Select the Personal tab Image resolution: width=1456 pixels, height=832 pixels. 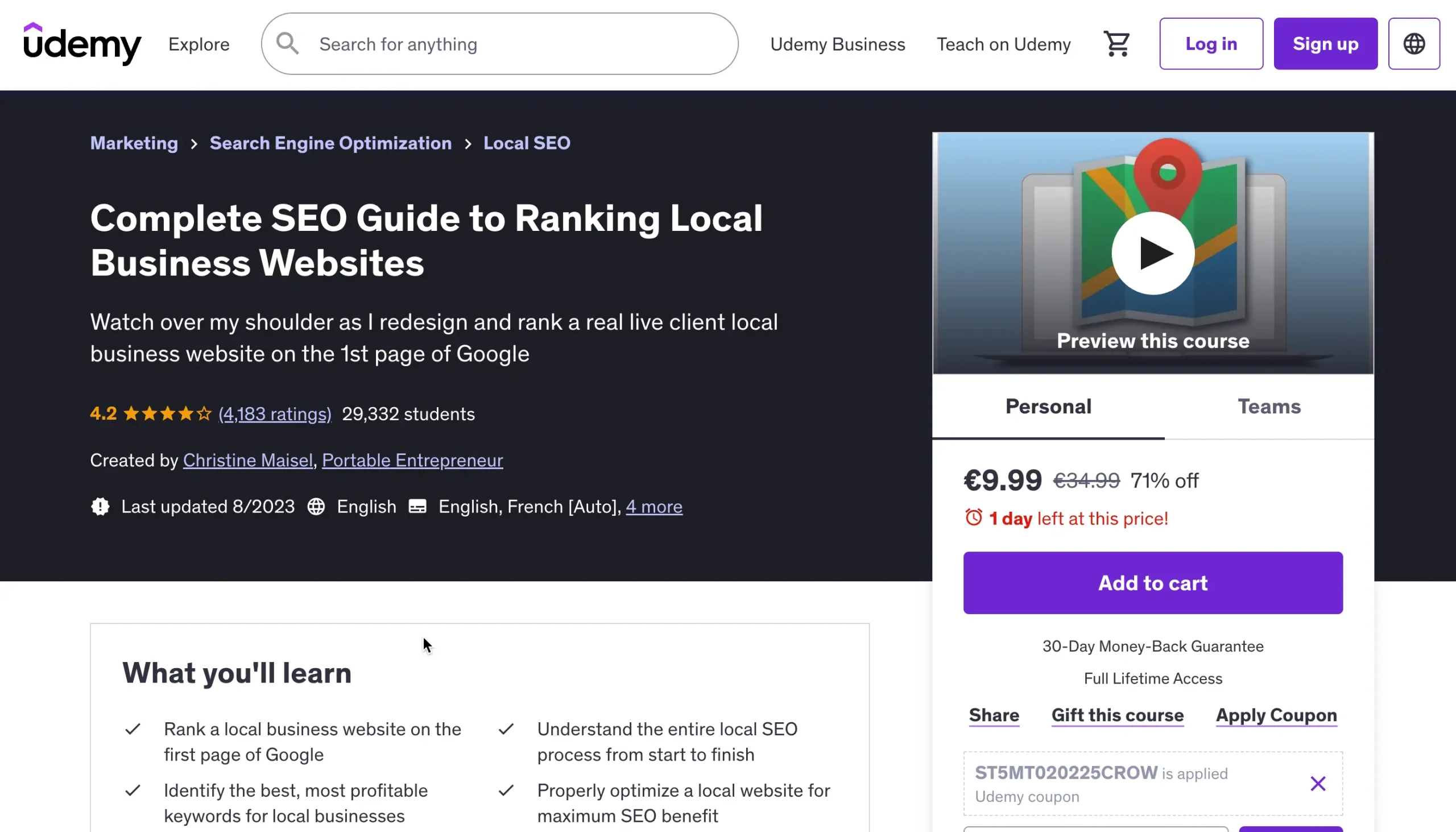(x=1048, y=407)
